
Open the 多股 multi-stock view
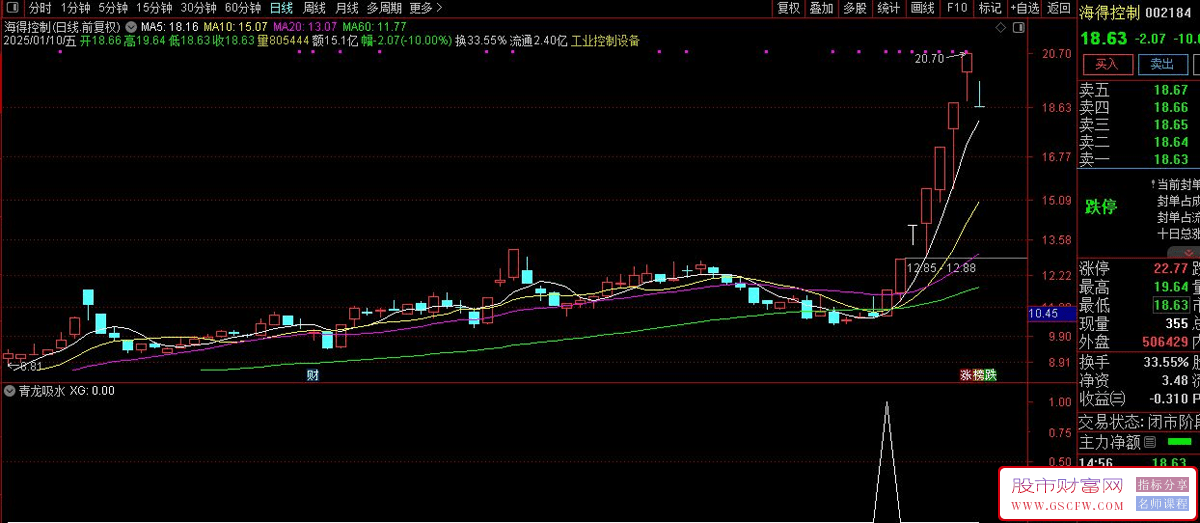(854, 8)
